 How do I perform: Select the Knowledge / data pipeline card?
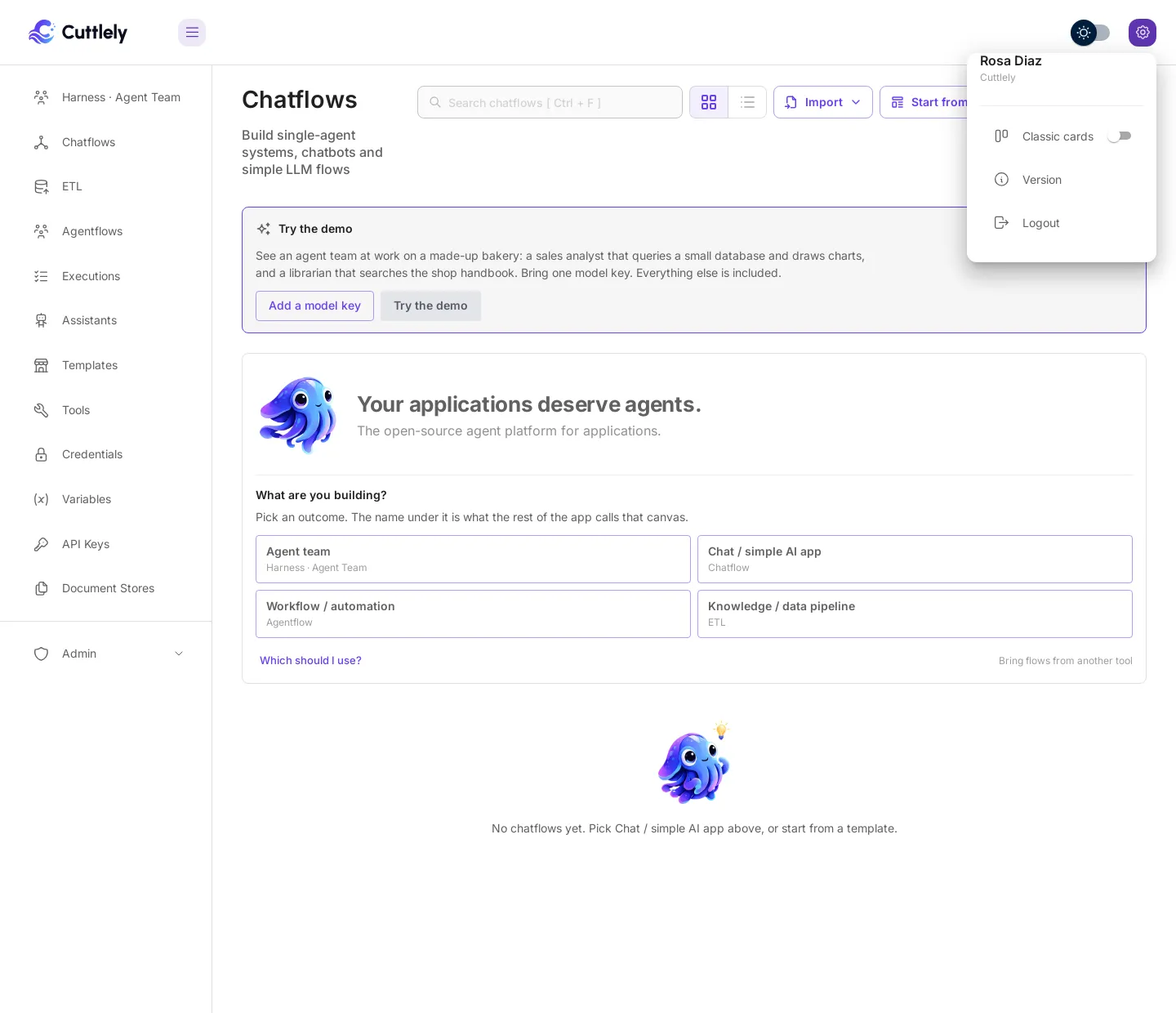pos(915,614)
